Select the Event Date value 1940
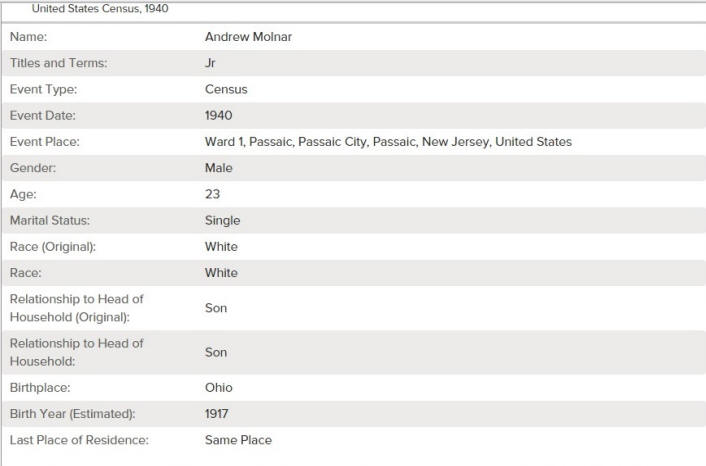Image resolution: width=706 pixels, height=466 pixels. point(218,115)
